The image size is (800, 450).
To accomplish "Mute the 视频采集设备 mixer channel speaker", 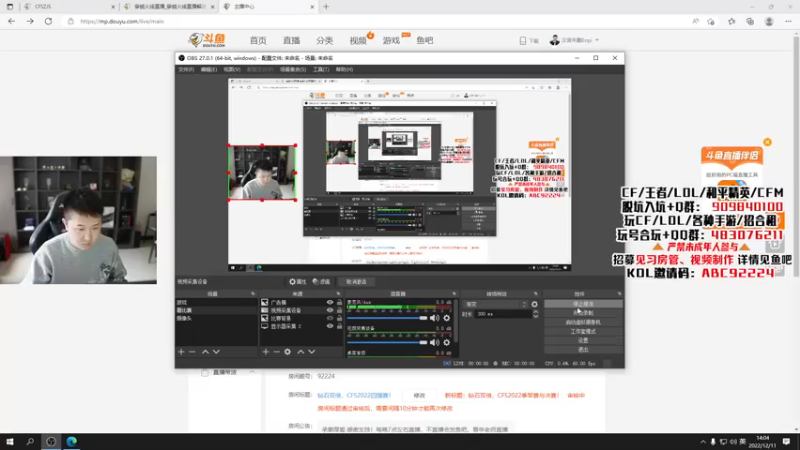I will pos(434,342).
